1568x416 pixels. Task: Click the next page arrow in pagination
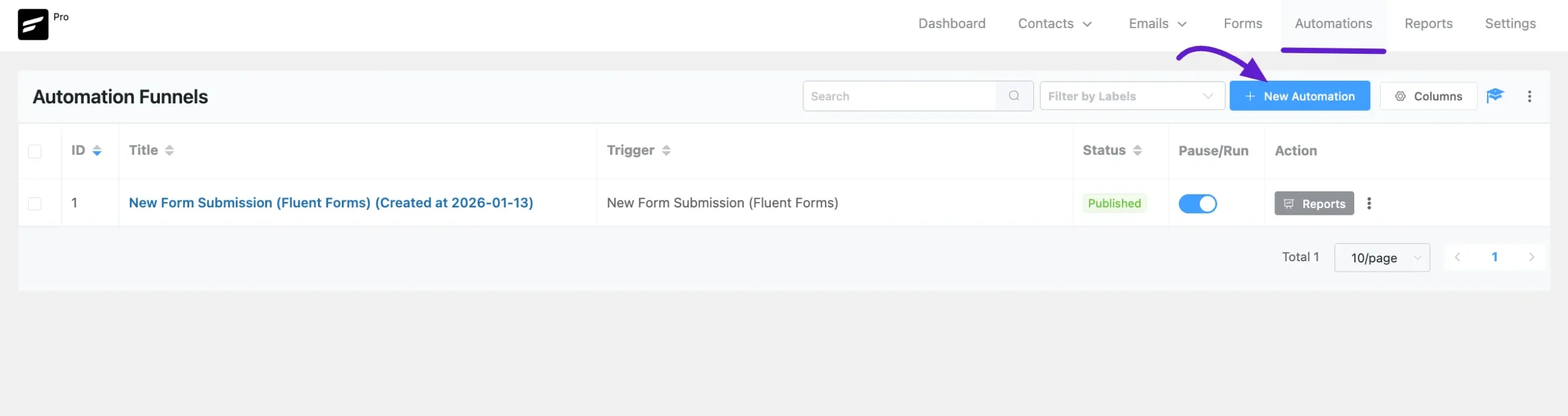1532,257
